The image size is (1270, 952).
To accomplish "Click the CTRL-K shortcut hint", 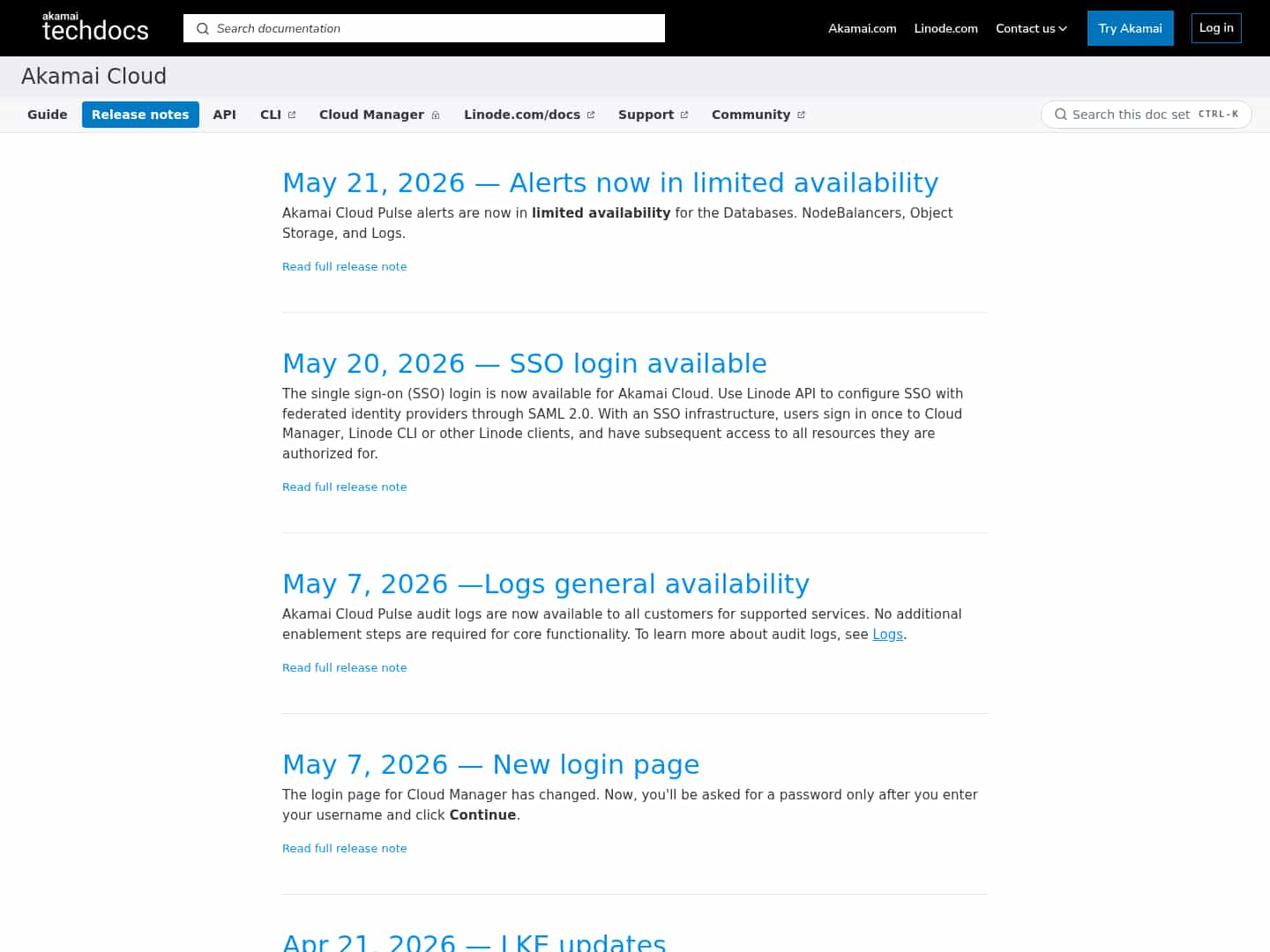I will (1218, 115).
